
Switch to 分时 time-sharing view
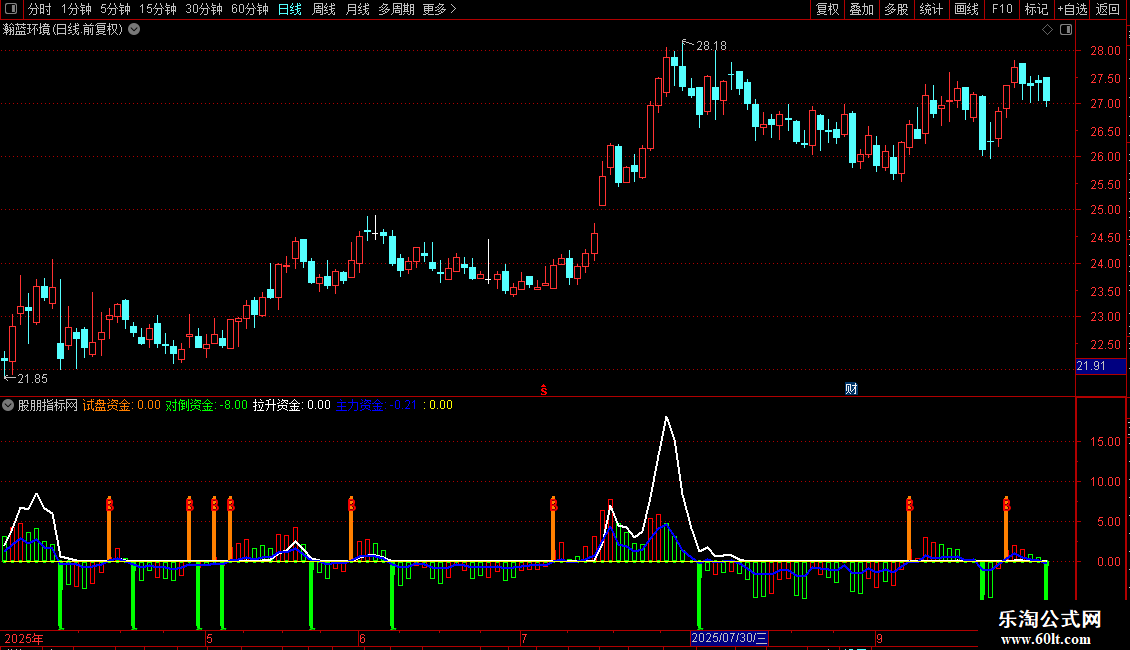point(40,9)
